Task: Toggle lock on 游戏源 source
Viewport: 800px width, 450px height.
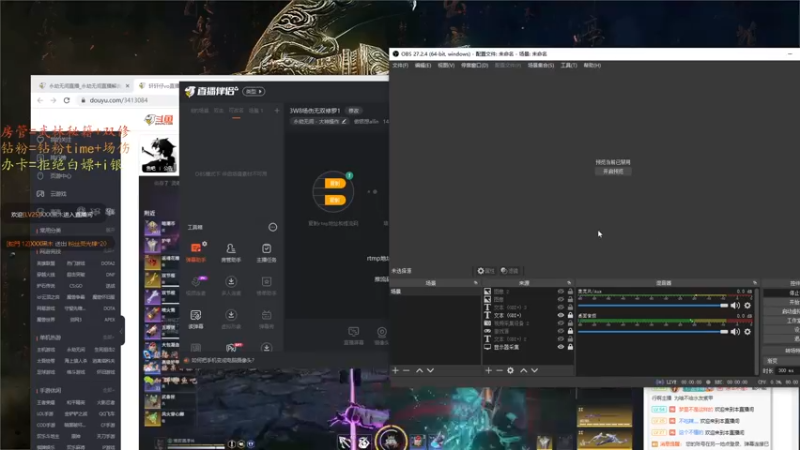Action: point(570,331)
